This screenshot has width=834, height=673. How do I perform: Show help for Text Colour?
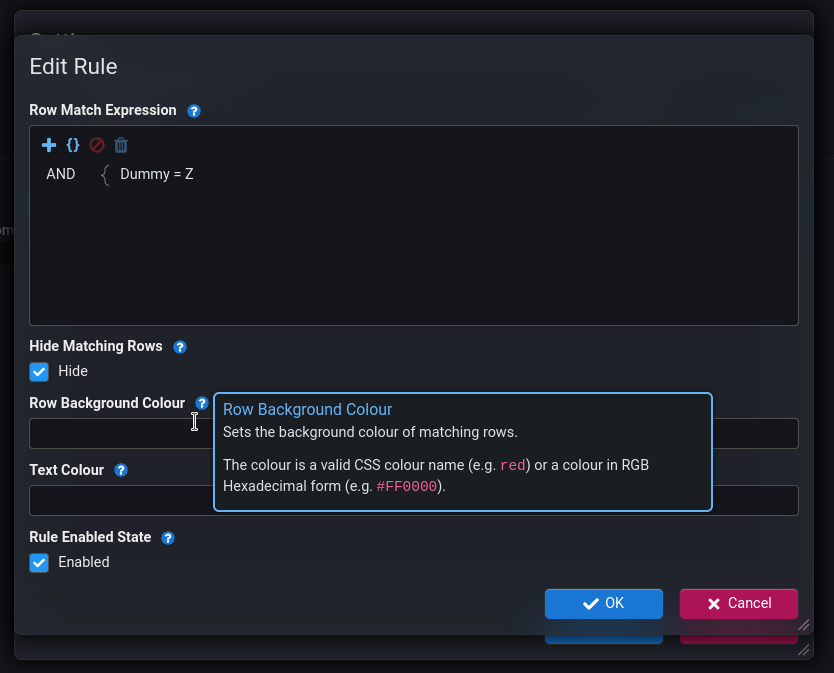tap(121, 470)
